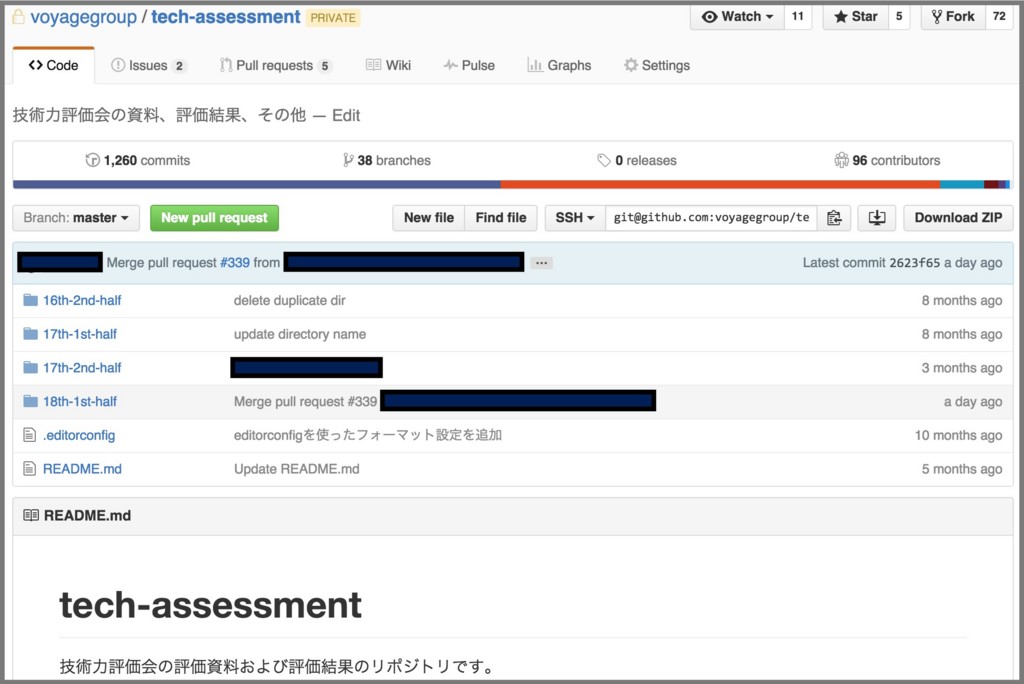Click the 16th-2nd-half folder icon
The height and width of the screenshot is (684, 1024).
(30, 301)
